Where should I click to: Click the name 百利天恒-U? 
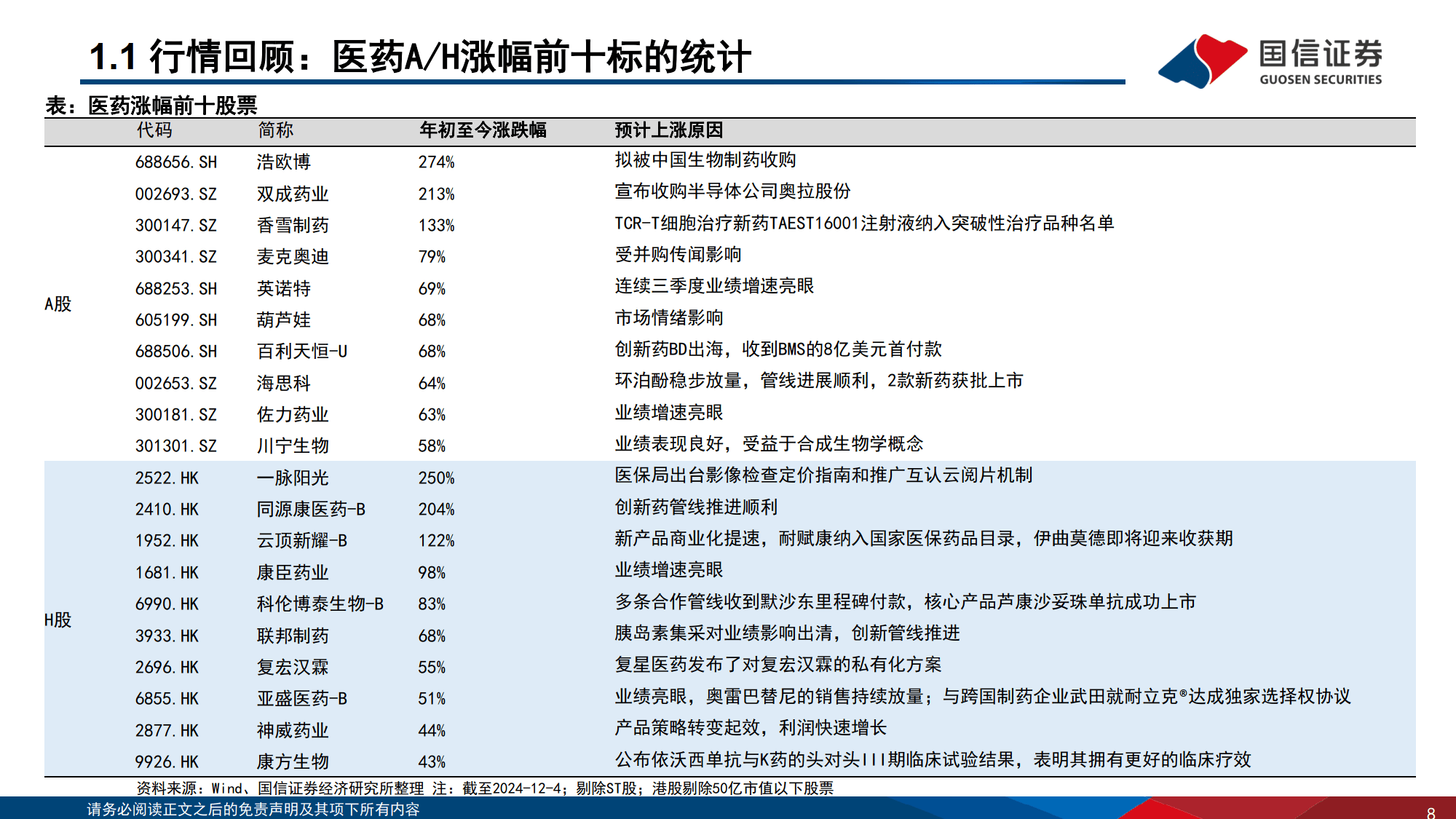click(x=302, y=351)
